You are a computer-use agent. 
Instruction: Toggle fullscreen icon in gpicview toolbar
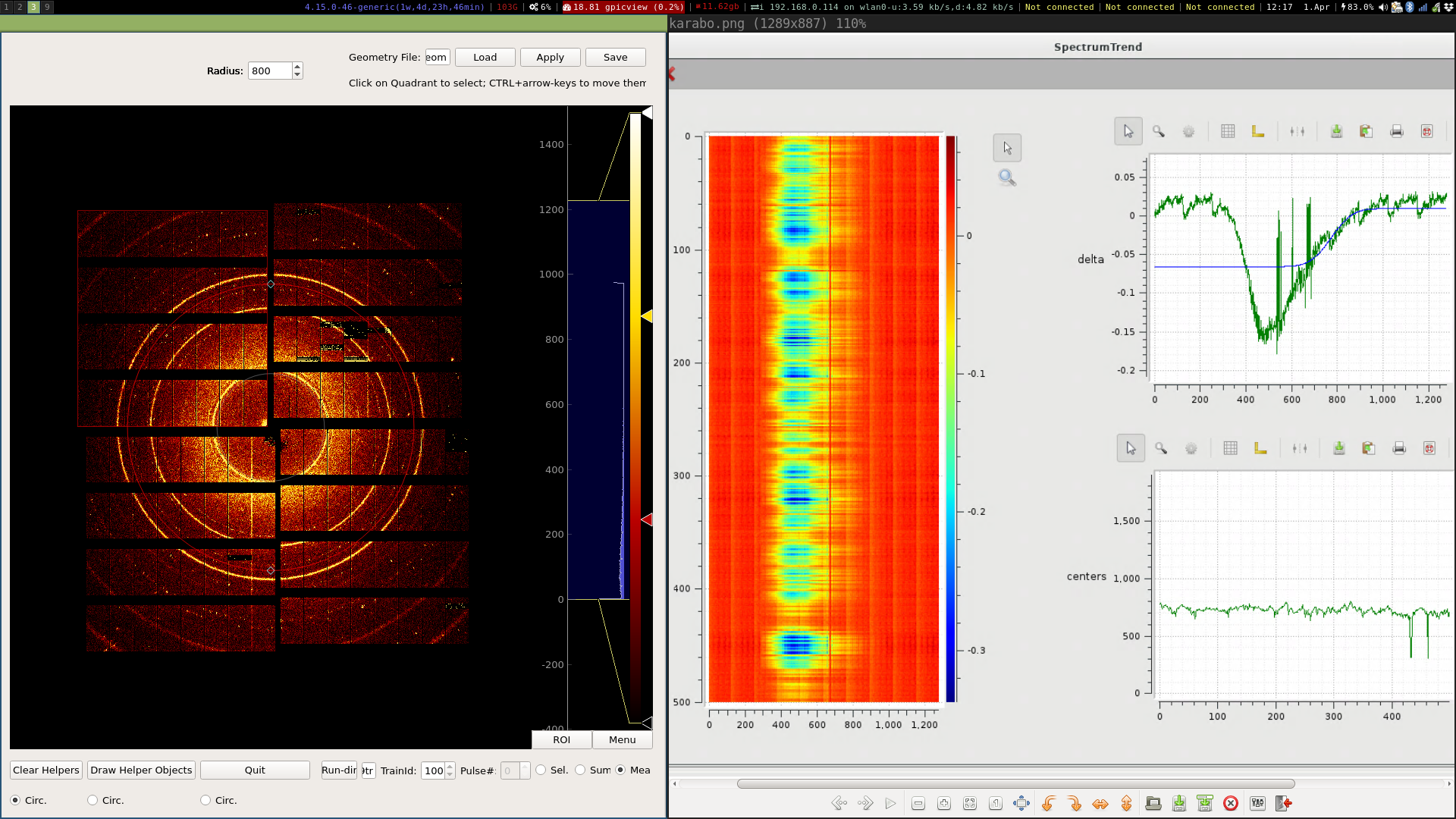1021,803
